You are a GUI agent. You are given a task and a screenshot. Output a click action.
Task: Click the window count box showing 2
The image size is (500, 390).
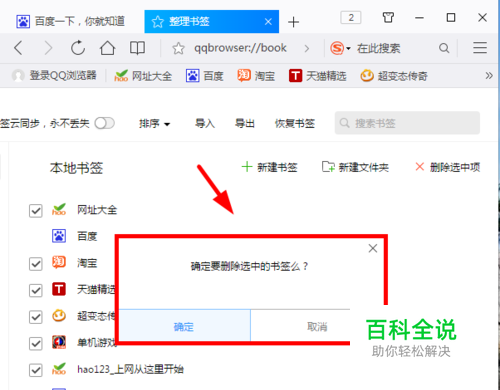pyautogui.click(x=351, y=17)
